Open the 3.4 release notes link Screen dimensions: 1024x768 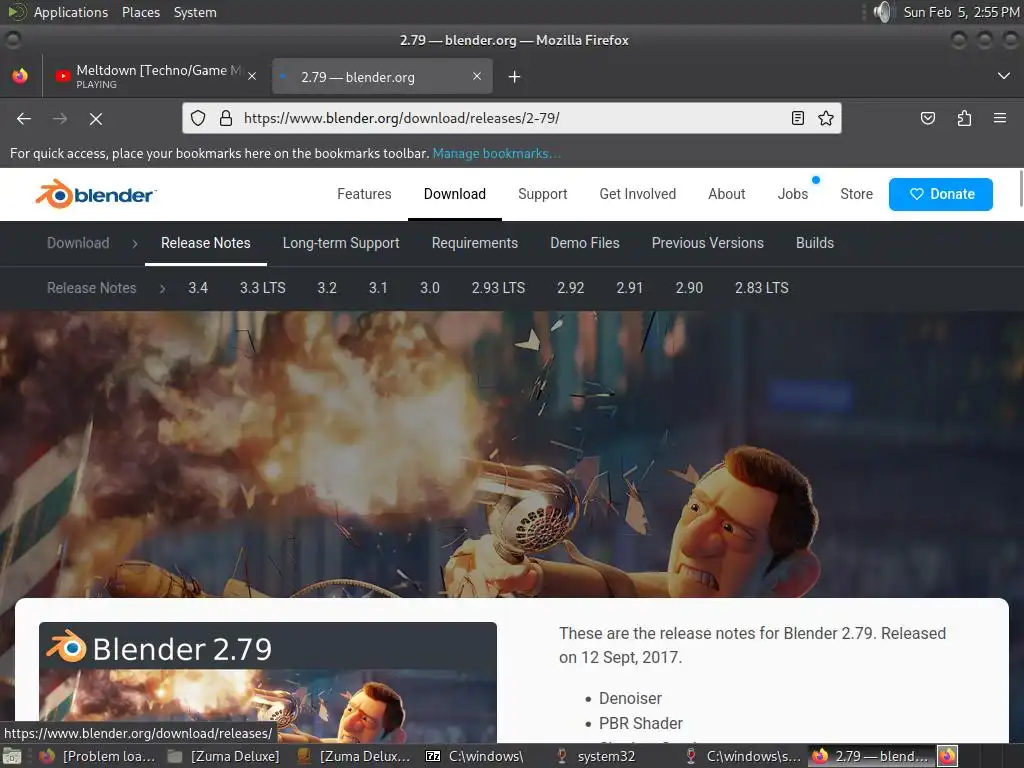(198, 288)
